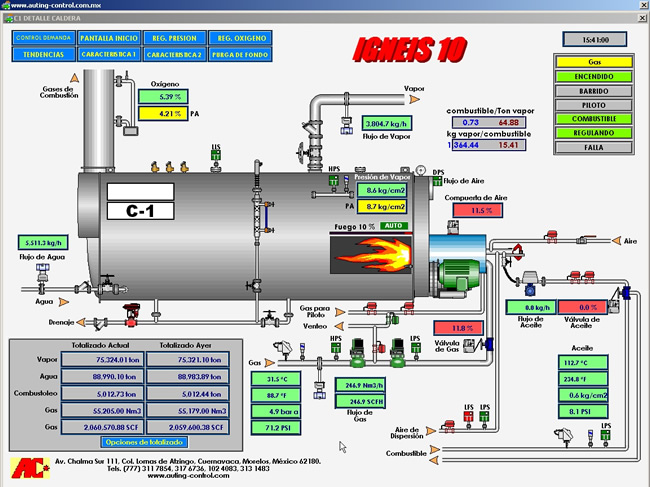This screenshot has height=487, width=650.
Task: Click the Válvula de Aceite 0.0 % value
Action: (x=583, y=308)
